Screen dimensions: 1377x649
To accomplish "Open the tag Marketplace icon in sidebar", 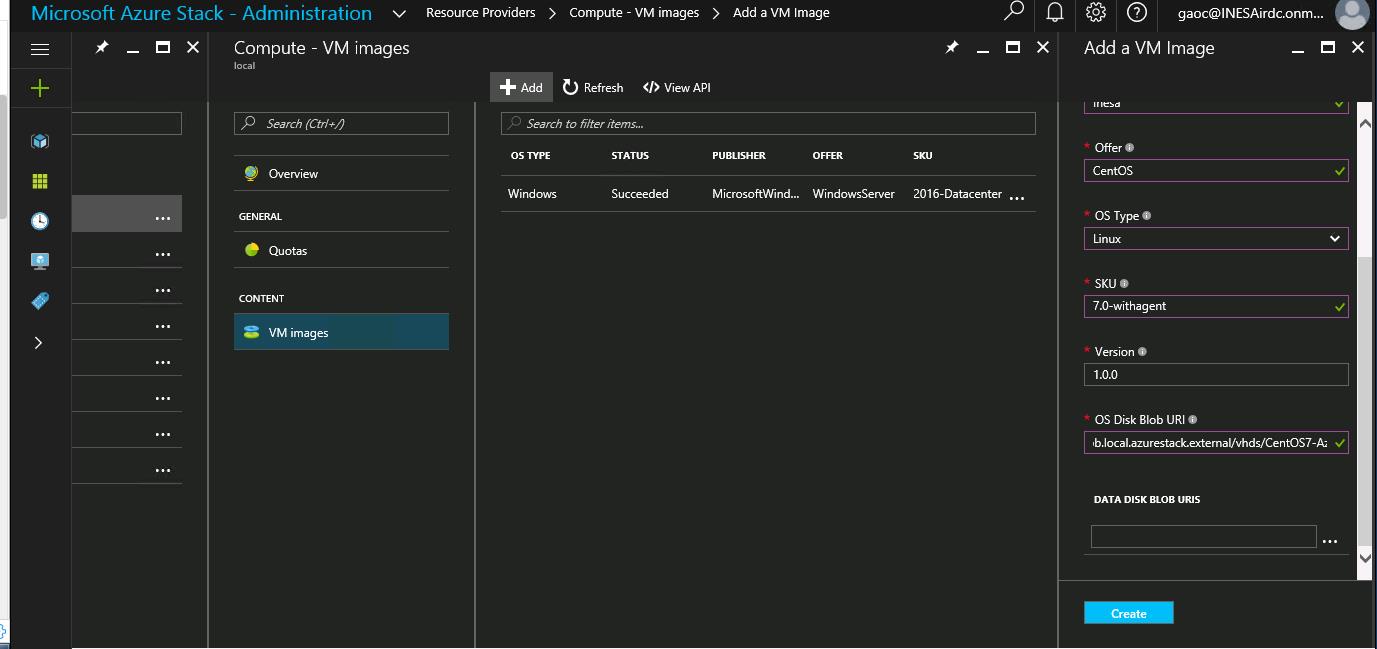I will point(40,301).
